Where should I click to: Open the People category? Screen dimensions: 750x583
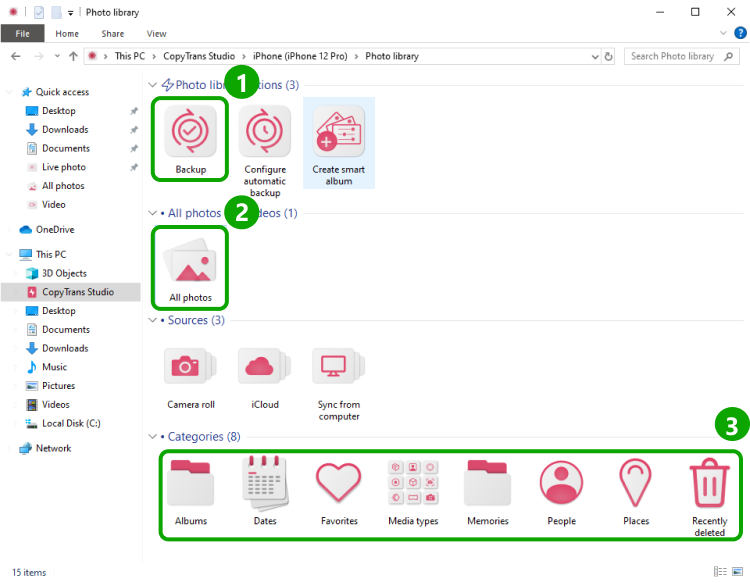(562, 483)
